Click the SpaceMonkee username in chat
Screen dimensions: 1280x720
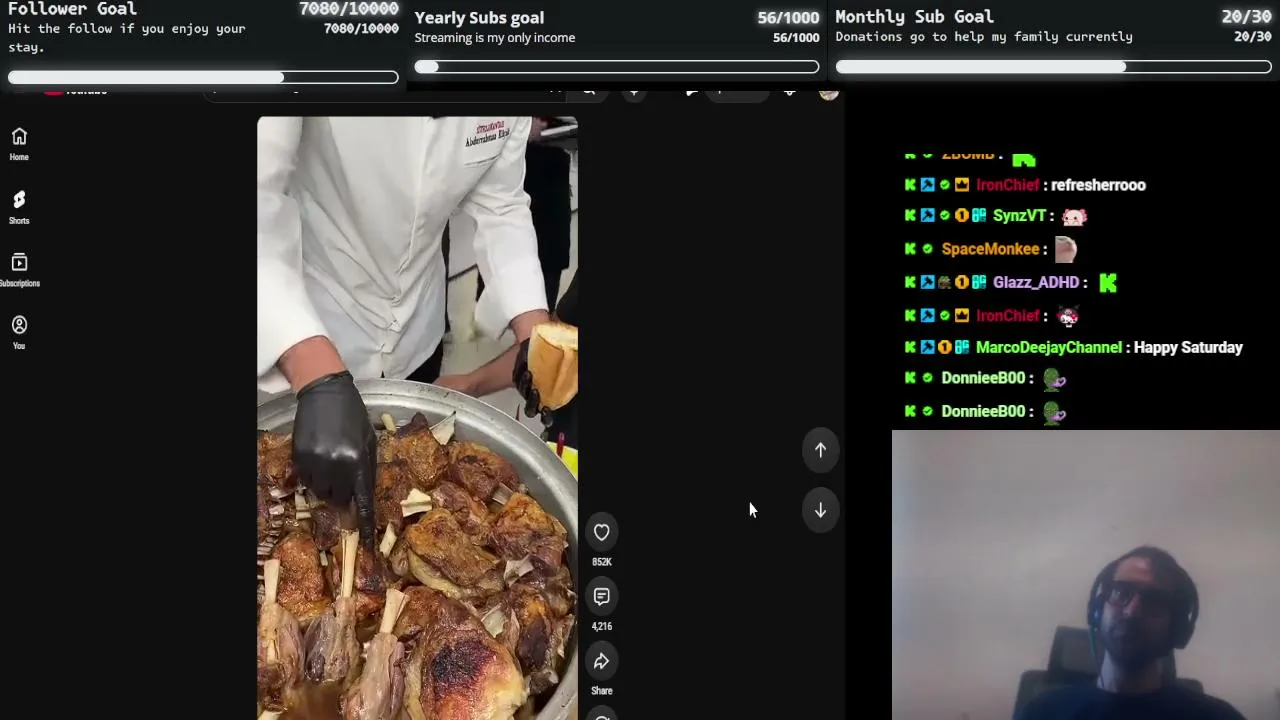990,249
